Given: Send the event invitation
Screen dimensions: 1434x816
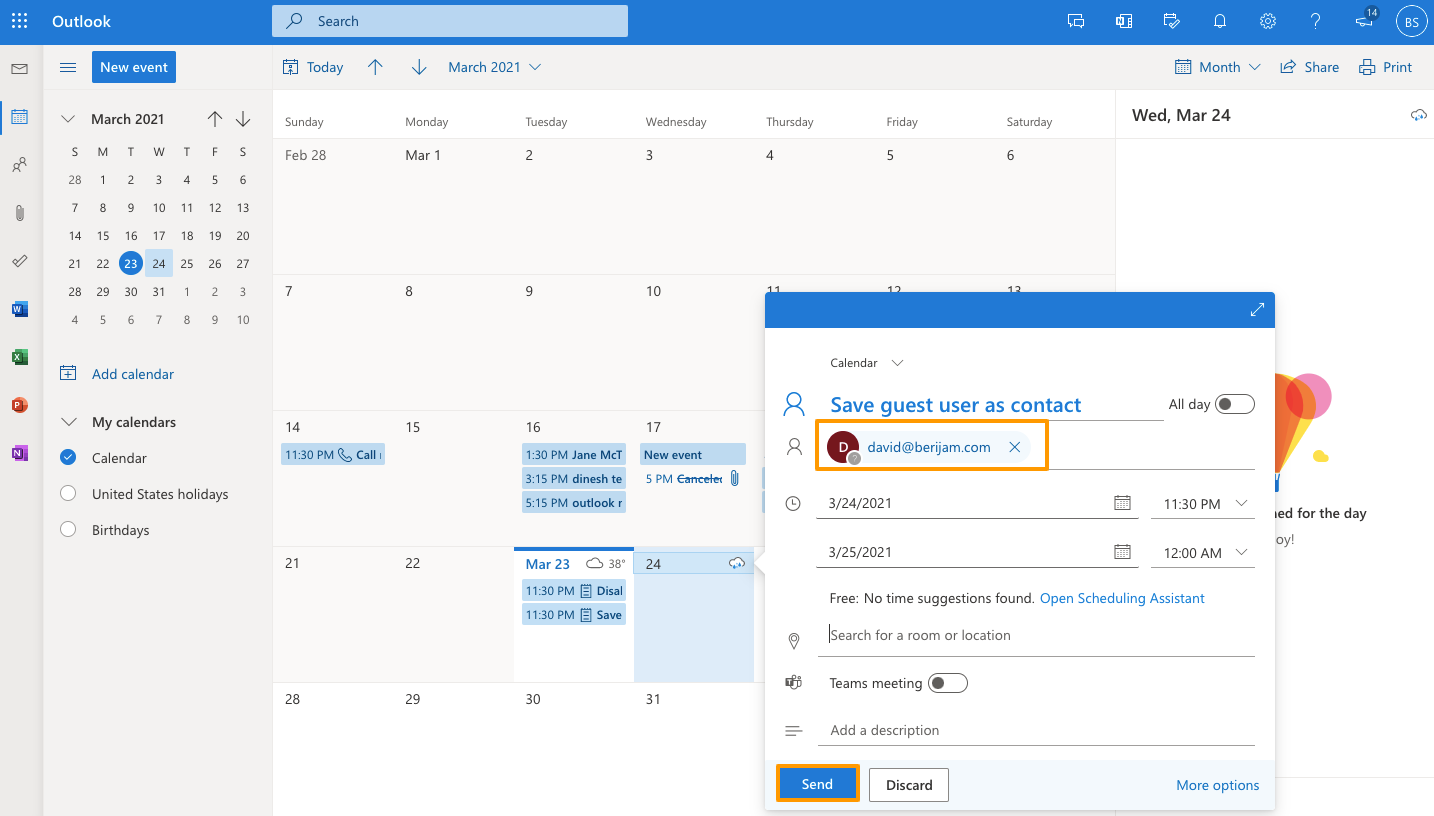Looking at the screenshot, I should point(817,784).
